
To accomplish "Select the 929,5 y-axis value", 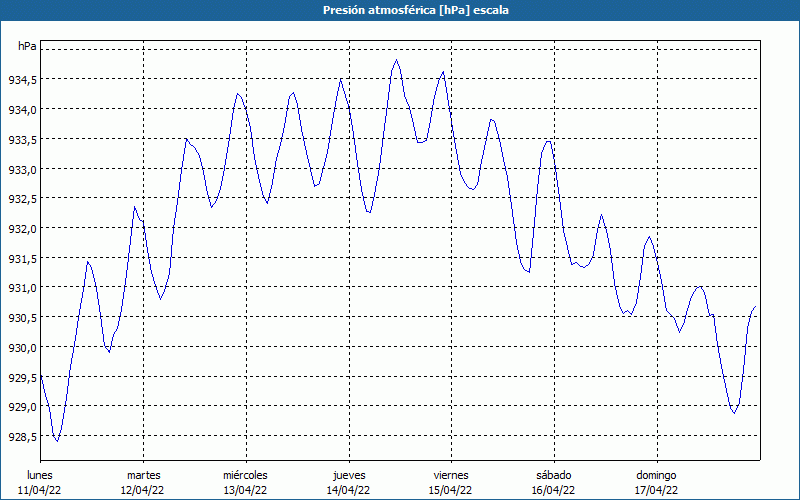I will point(22,377).
